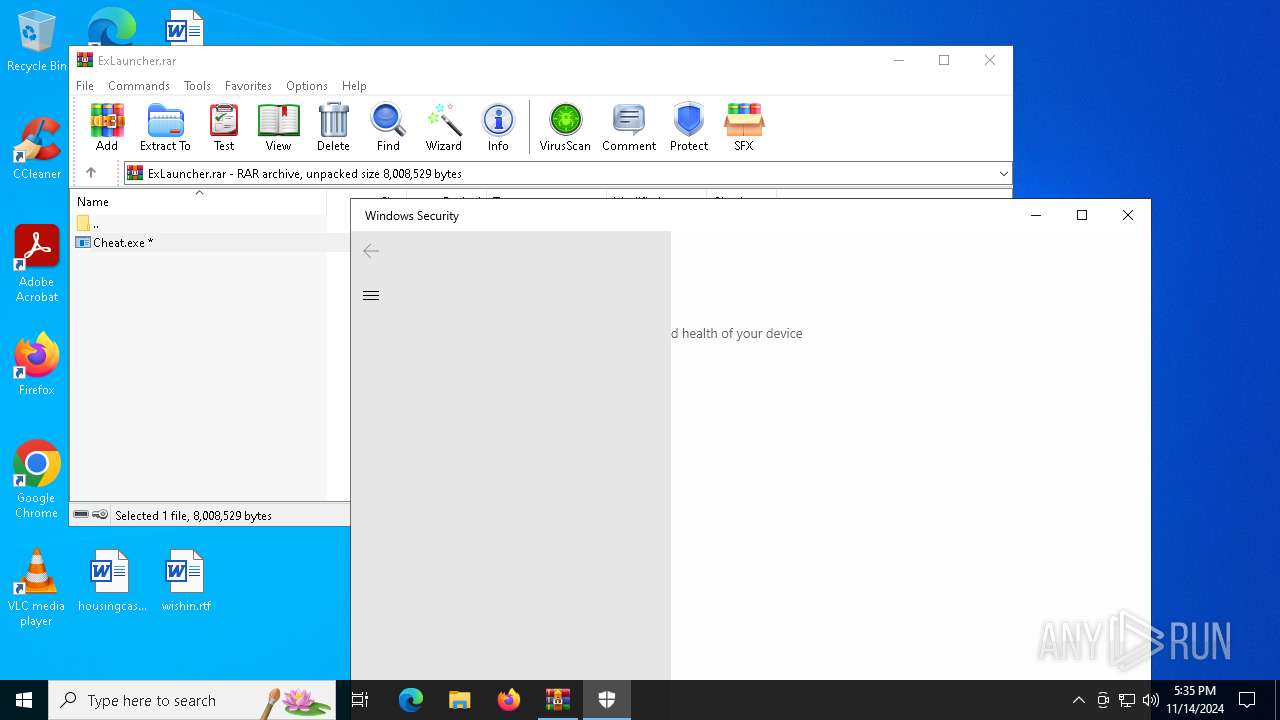Open the Recycle Bin desktop icon
This screenshot has width=1280, height=720.
pyautogui.click(x=37, y=42)
